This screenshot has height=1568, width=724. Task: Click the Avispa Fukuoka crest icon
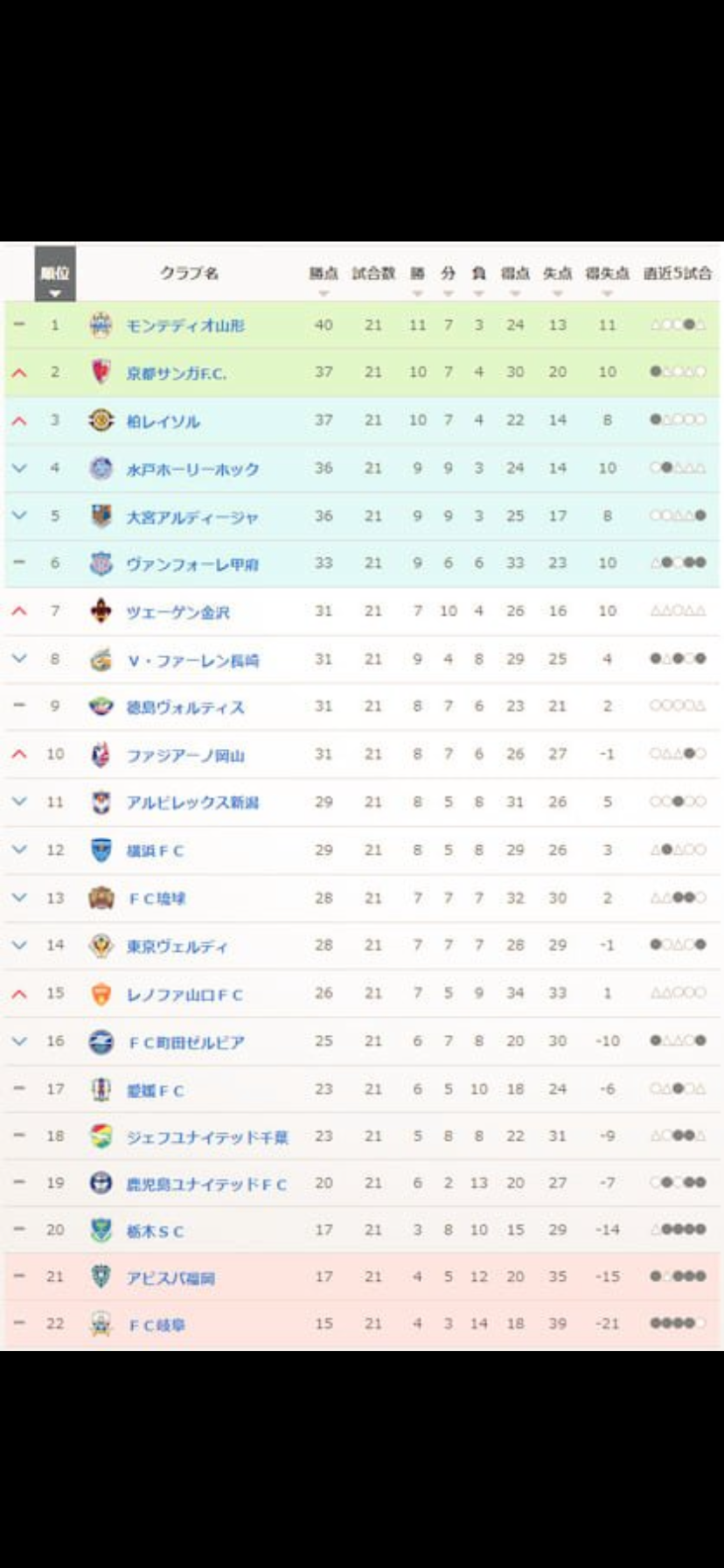[101, 1277]
